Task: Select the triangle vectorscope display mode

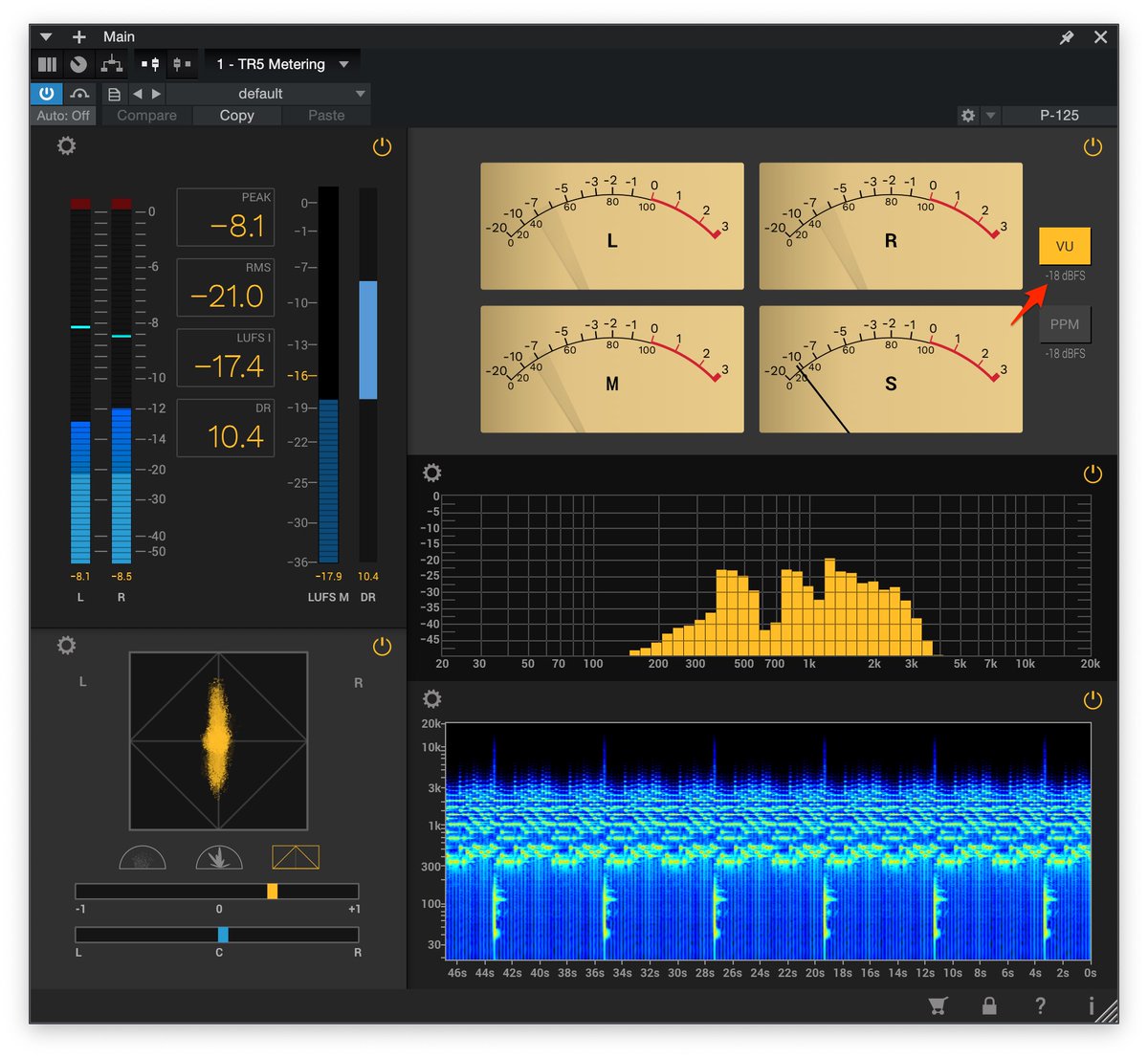Action: click(295, 857)
